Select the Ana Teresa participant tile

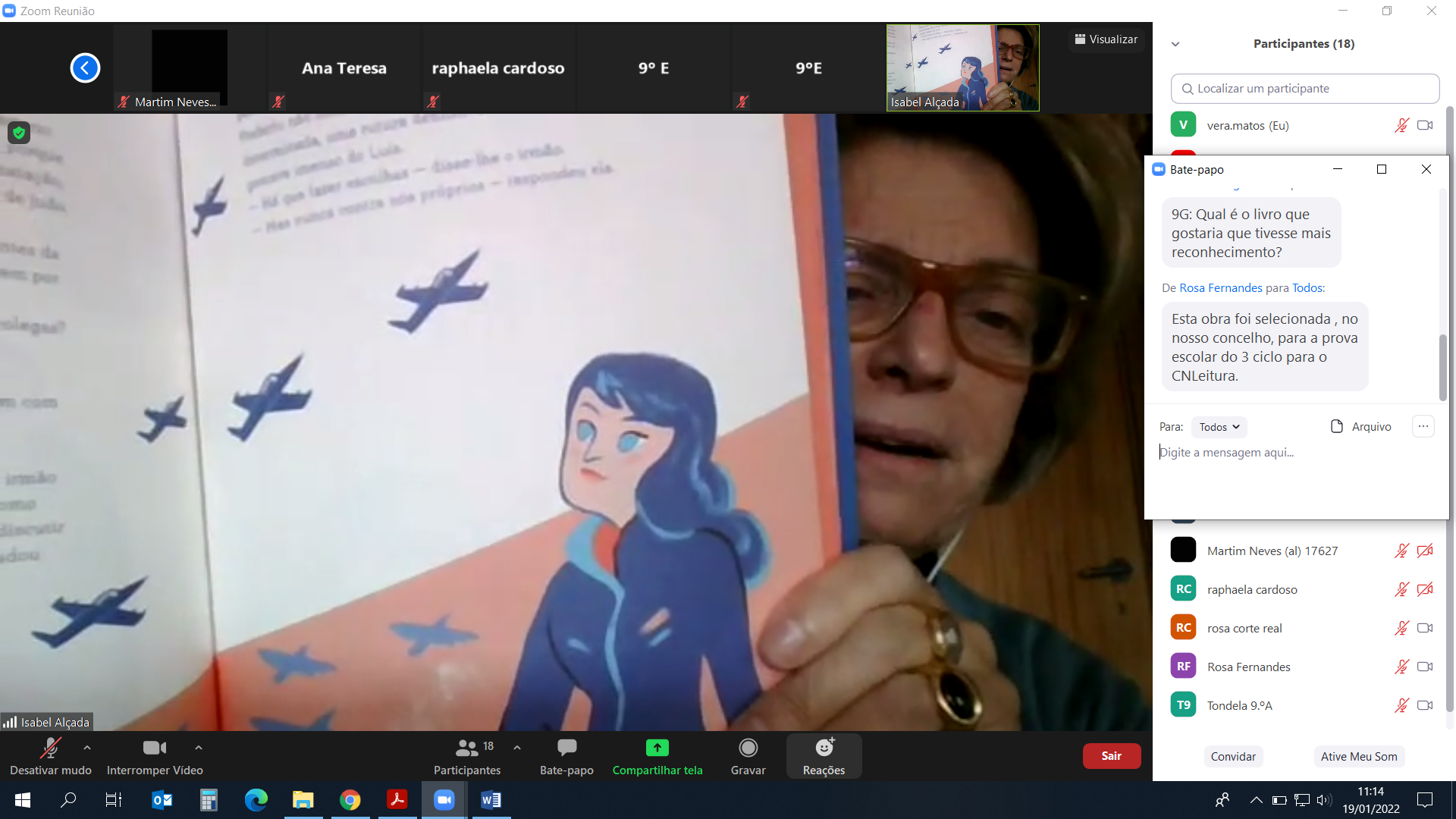pyautogui.click(x=344, y=68)
